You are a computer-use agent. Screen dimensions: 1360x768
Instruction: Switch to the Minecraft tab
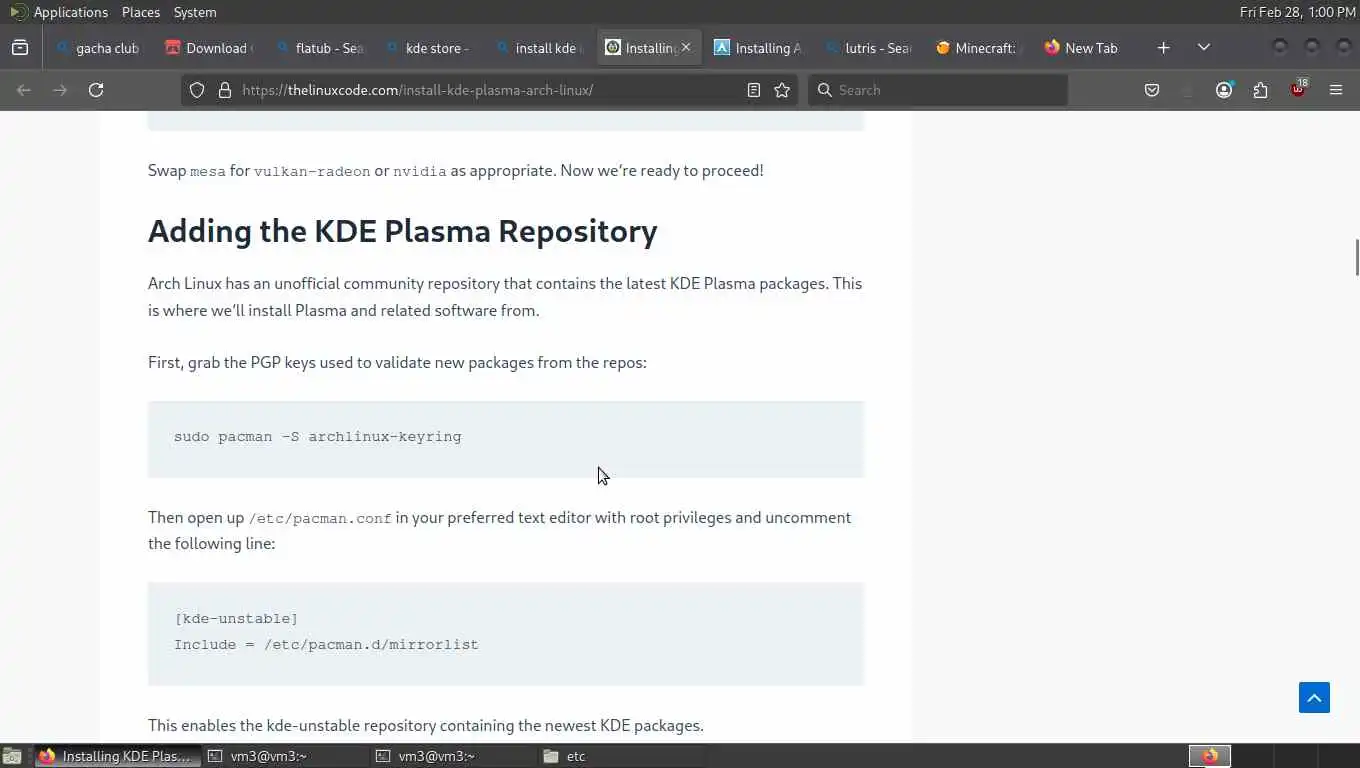click(x=976, y=47)
